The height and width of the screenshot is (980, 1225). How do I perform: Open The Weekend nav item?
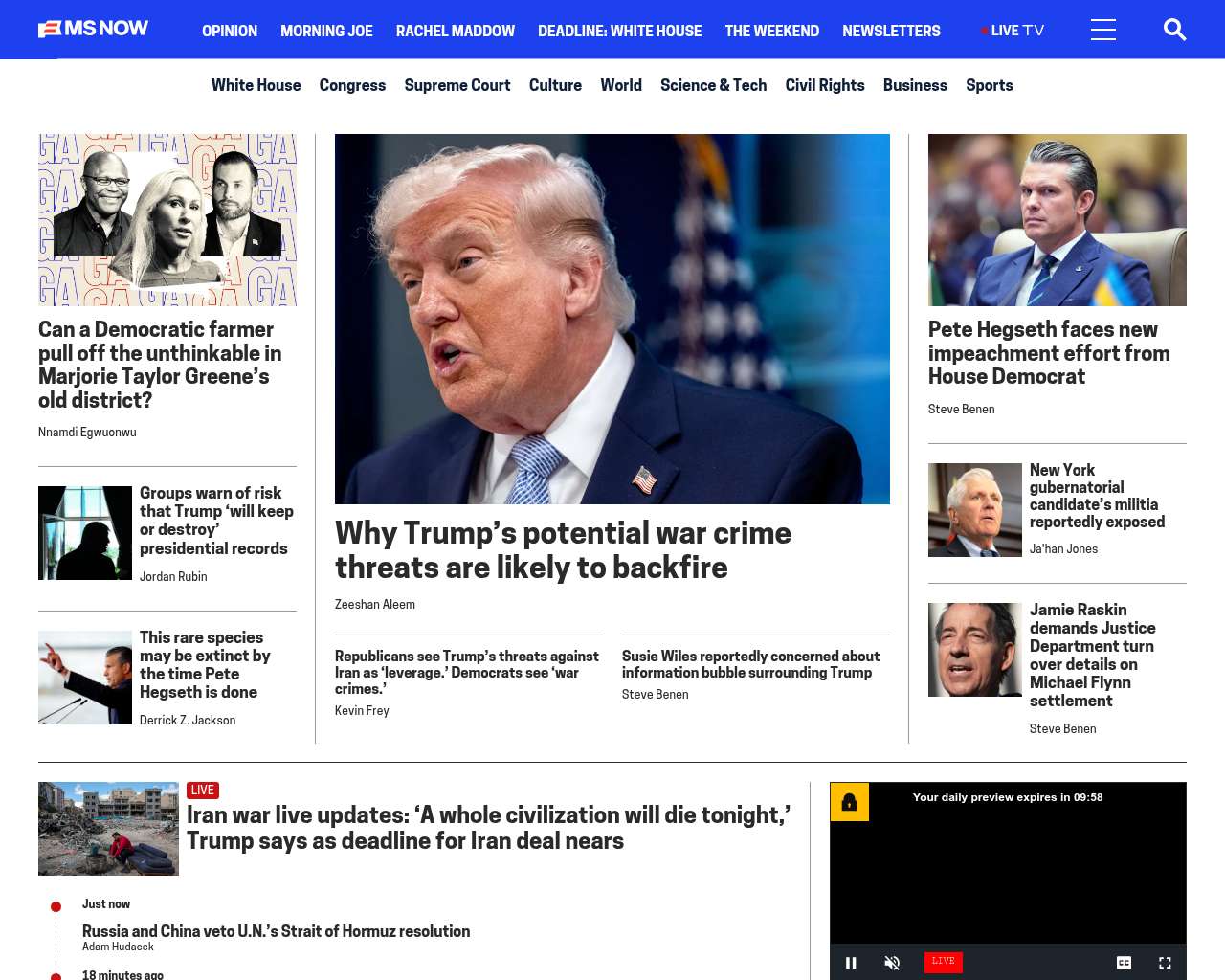pos(771,31)
